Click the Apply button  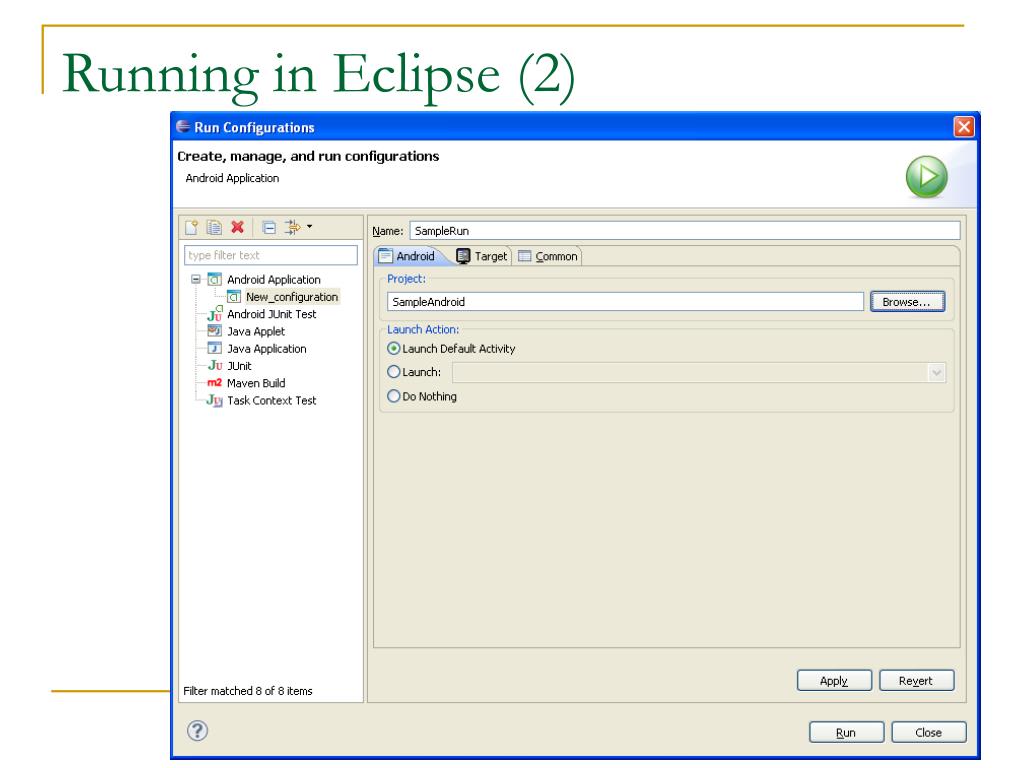click(x=834, y=680)
